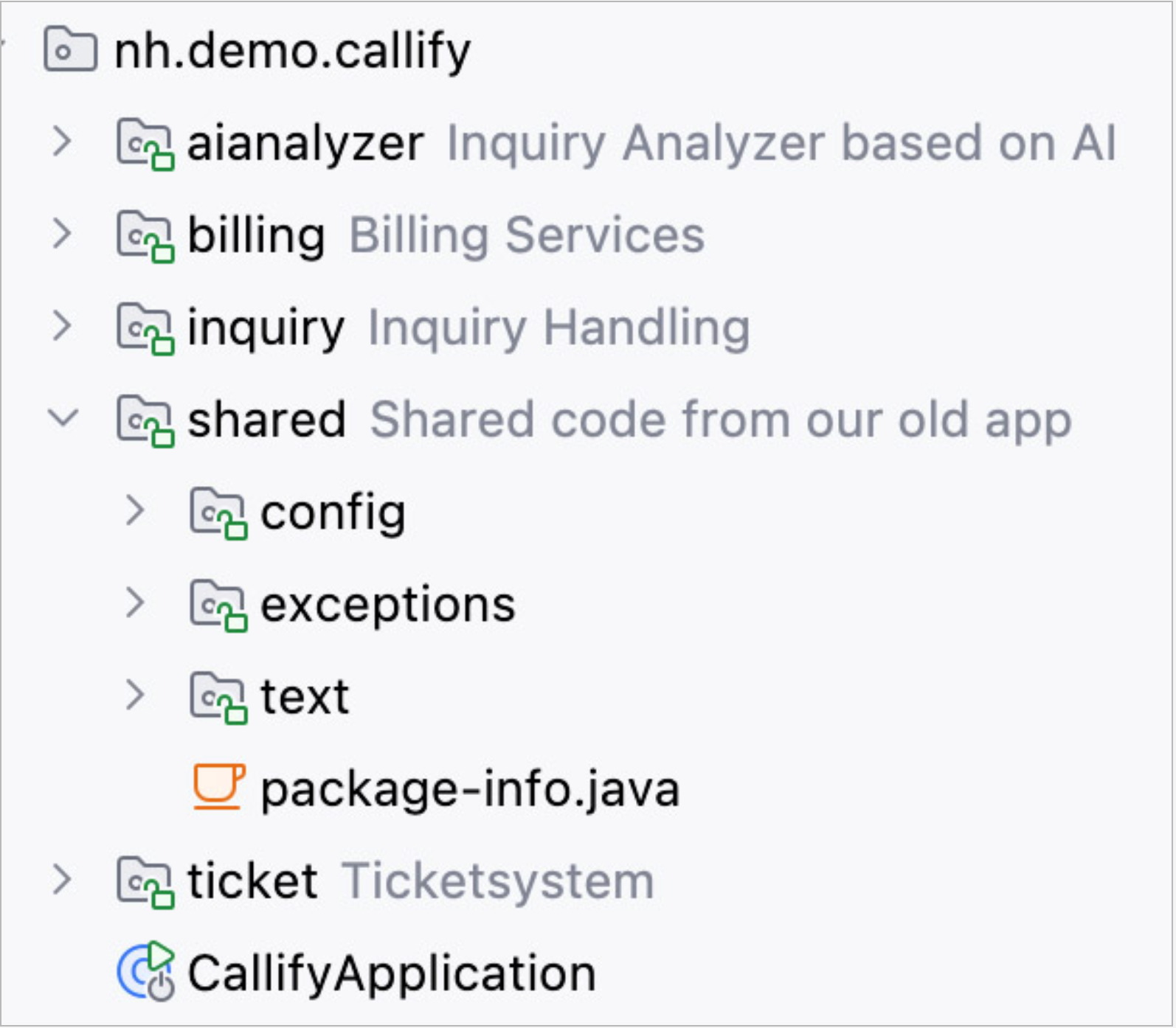
Task: Open the package-info.java file
Action: [469, 789]
